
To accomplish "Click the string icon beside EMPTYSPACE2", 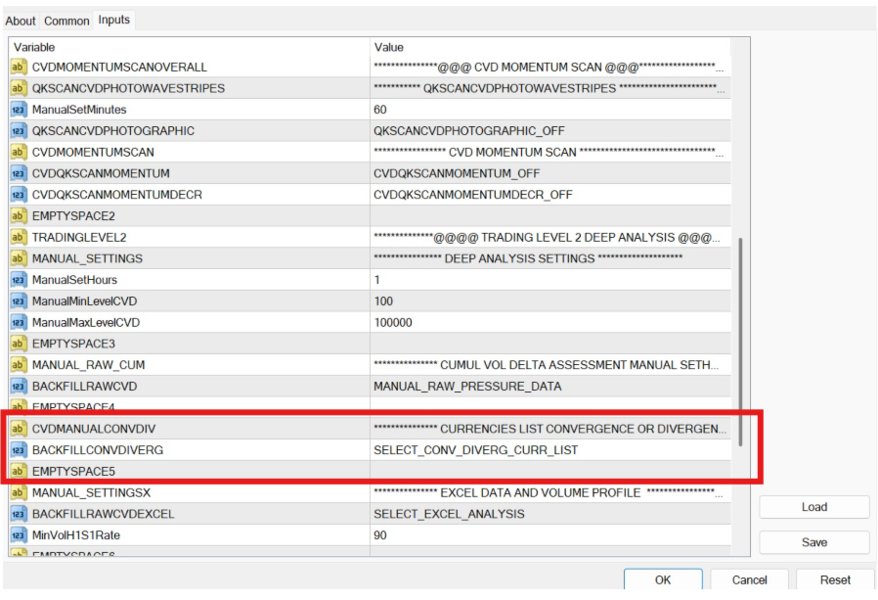I will pos(18,216).
